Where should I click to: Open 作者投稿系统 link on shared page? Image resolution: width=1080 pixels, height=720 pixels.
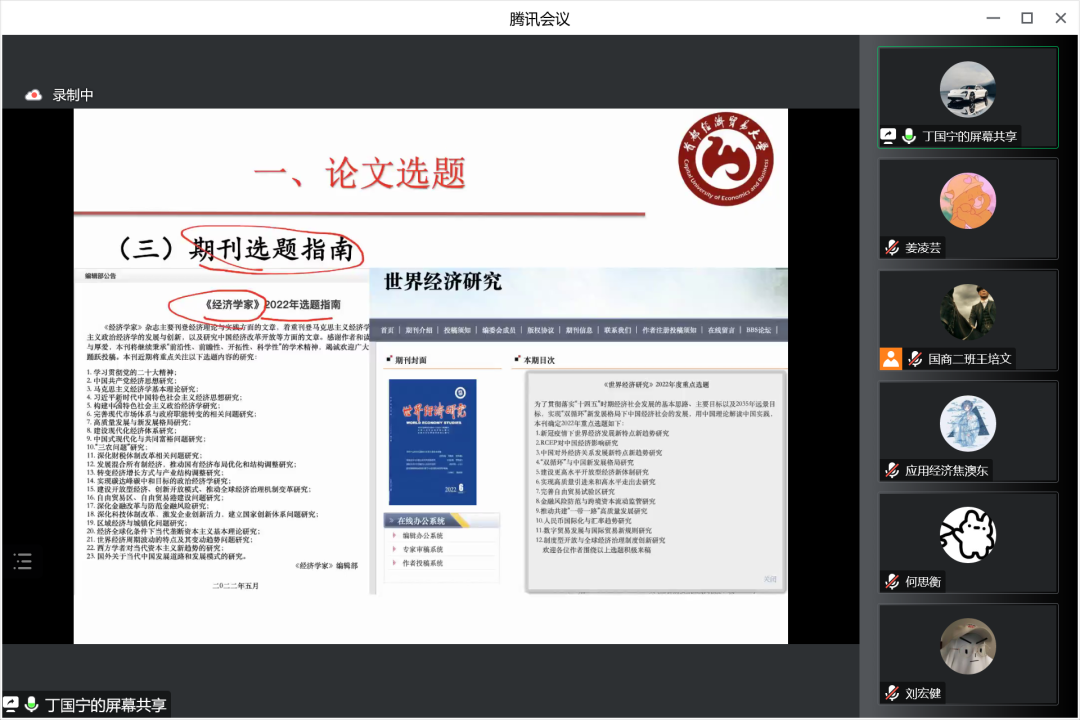click(x=422, y=563)
